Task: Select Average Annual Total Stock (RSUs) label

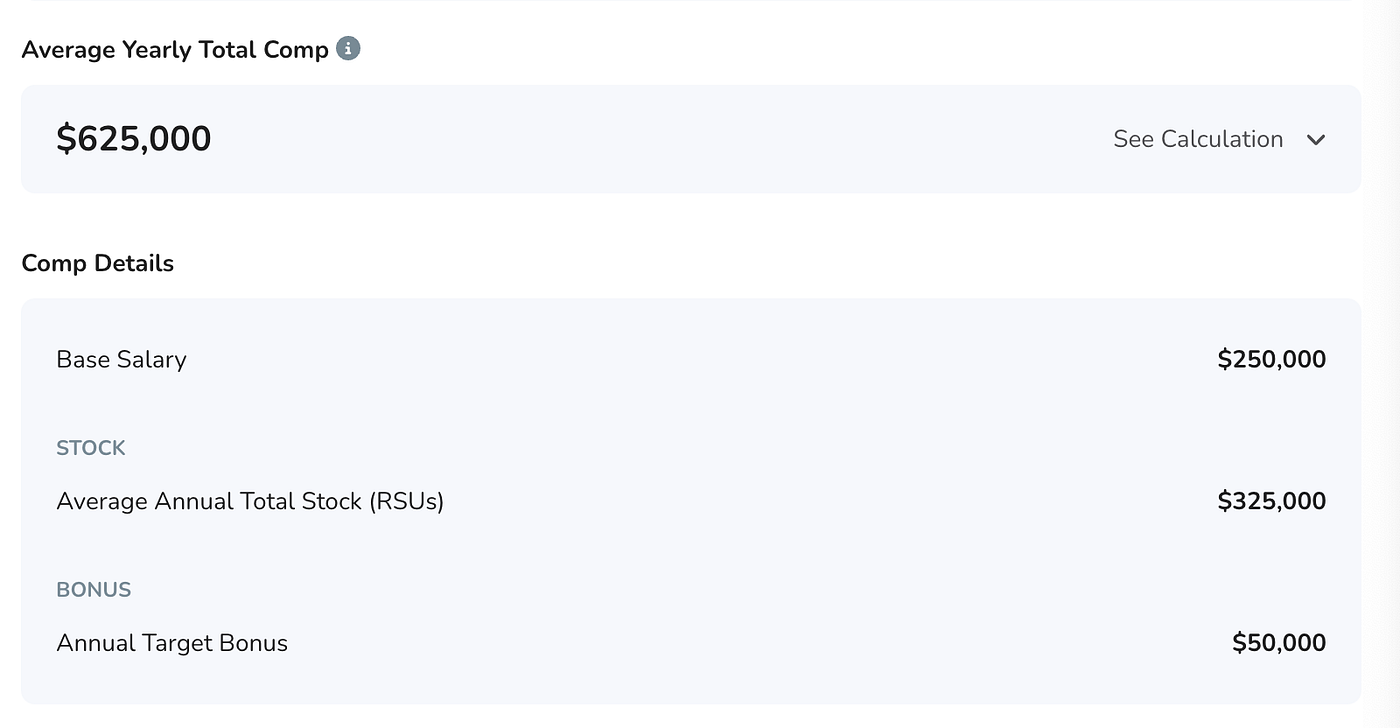Action: tap(250, 501)
